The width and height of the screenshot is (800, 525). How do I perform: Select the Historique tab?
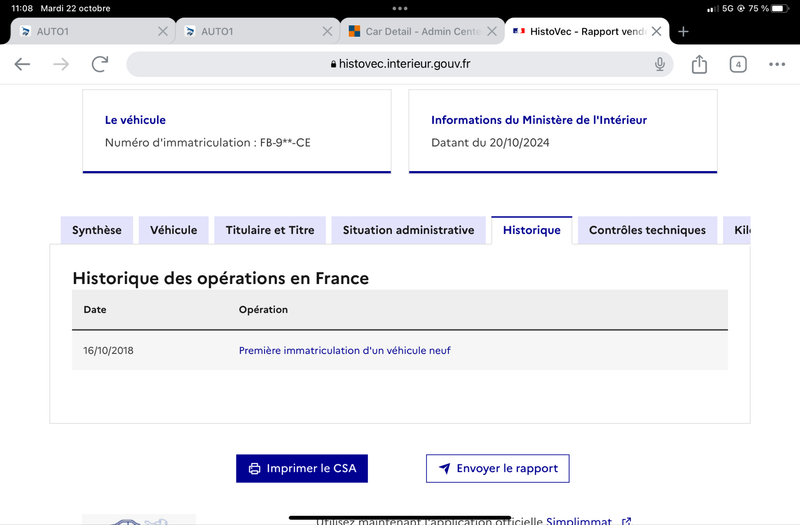click(532, 230)
